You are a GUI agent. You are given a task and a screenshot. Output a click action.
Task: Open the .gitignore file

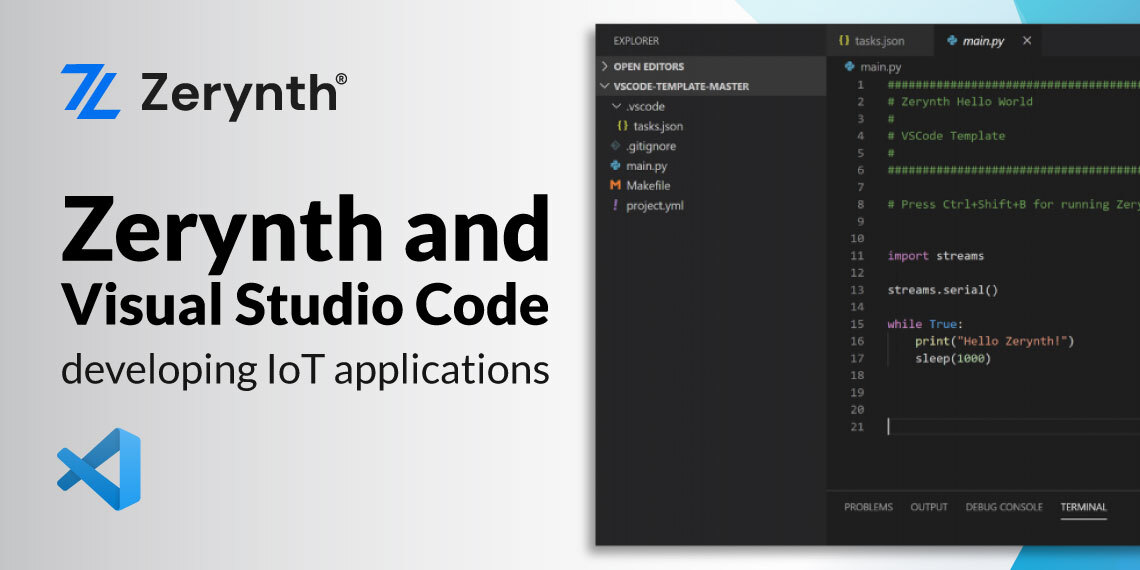tap(651, 146)
